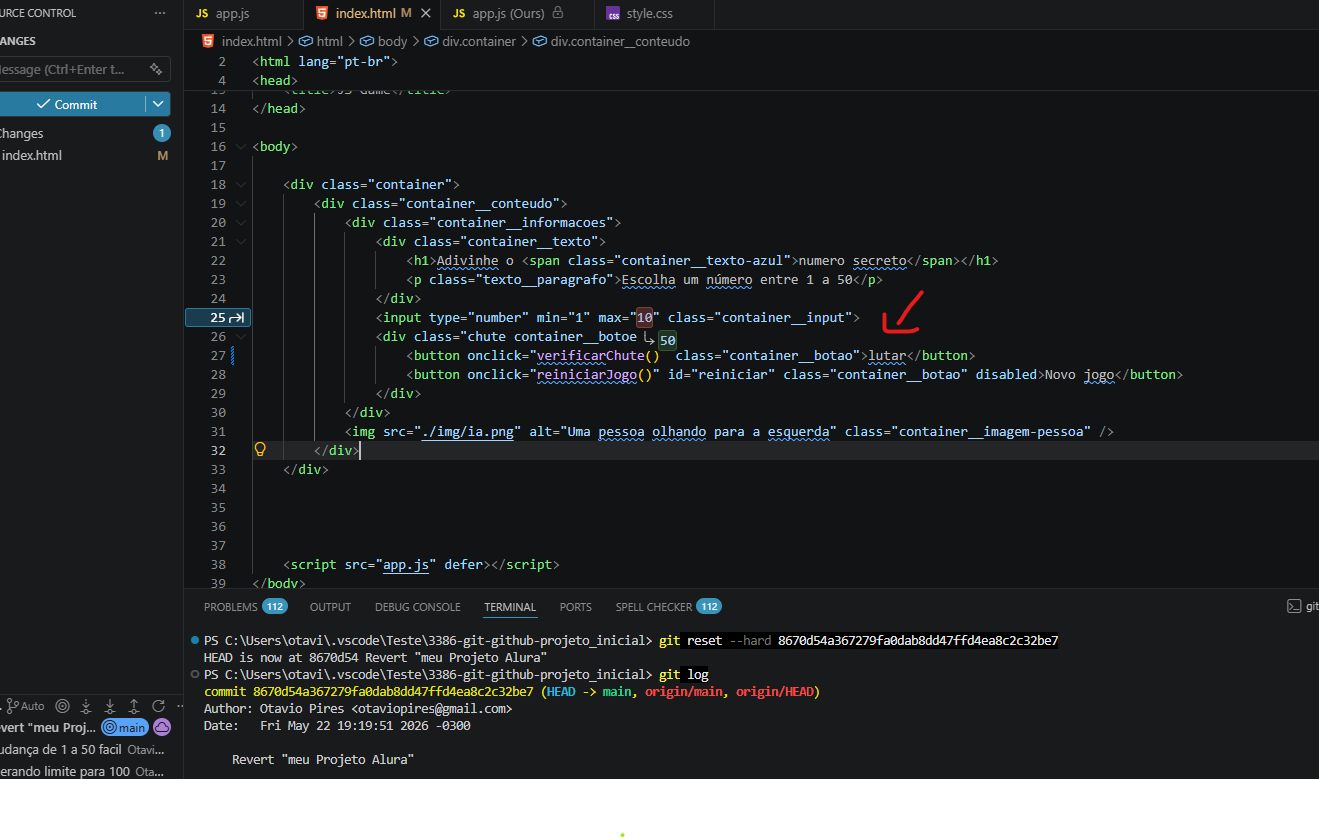The image size is (1319, 837).
Task: Select the index.html editor tab
Action: (372, 13)
